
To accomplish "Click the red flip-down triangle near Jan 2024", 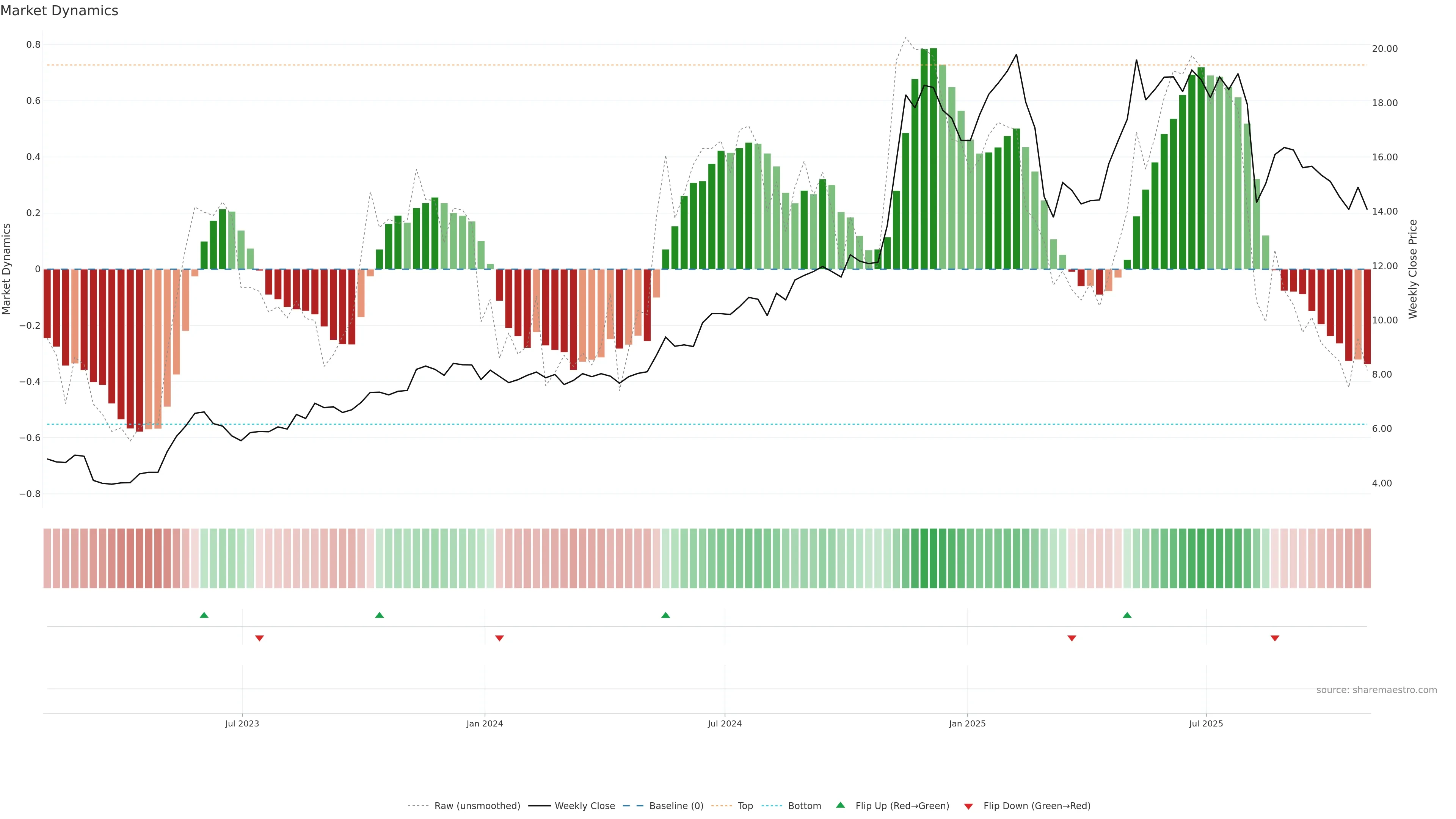I will pyautogui.click(x=499, y=638).
